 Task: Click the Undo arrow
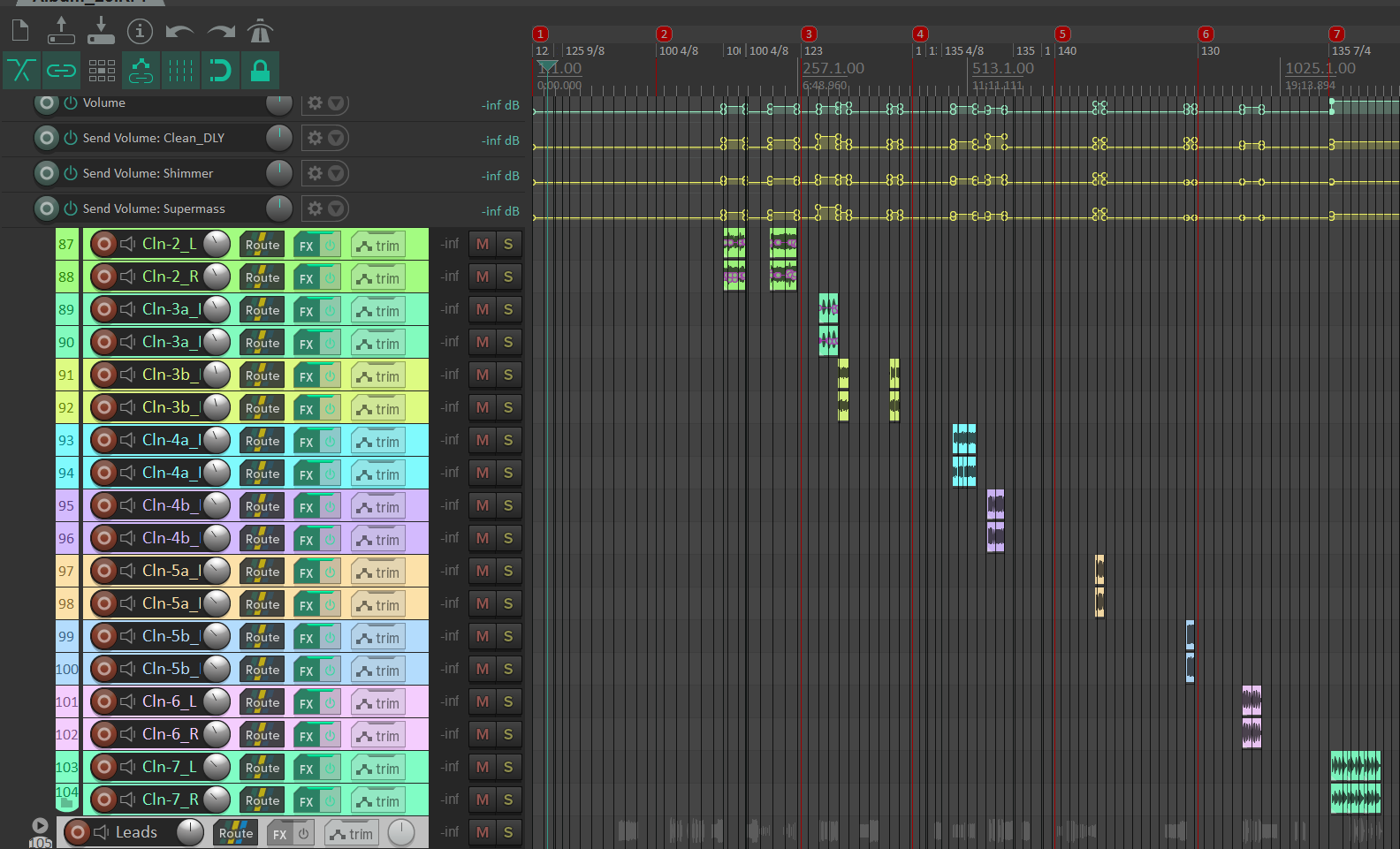point(180,32)
